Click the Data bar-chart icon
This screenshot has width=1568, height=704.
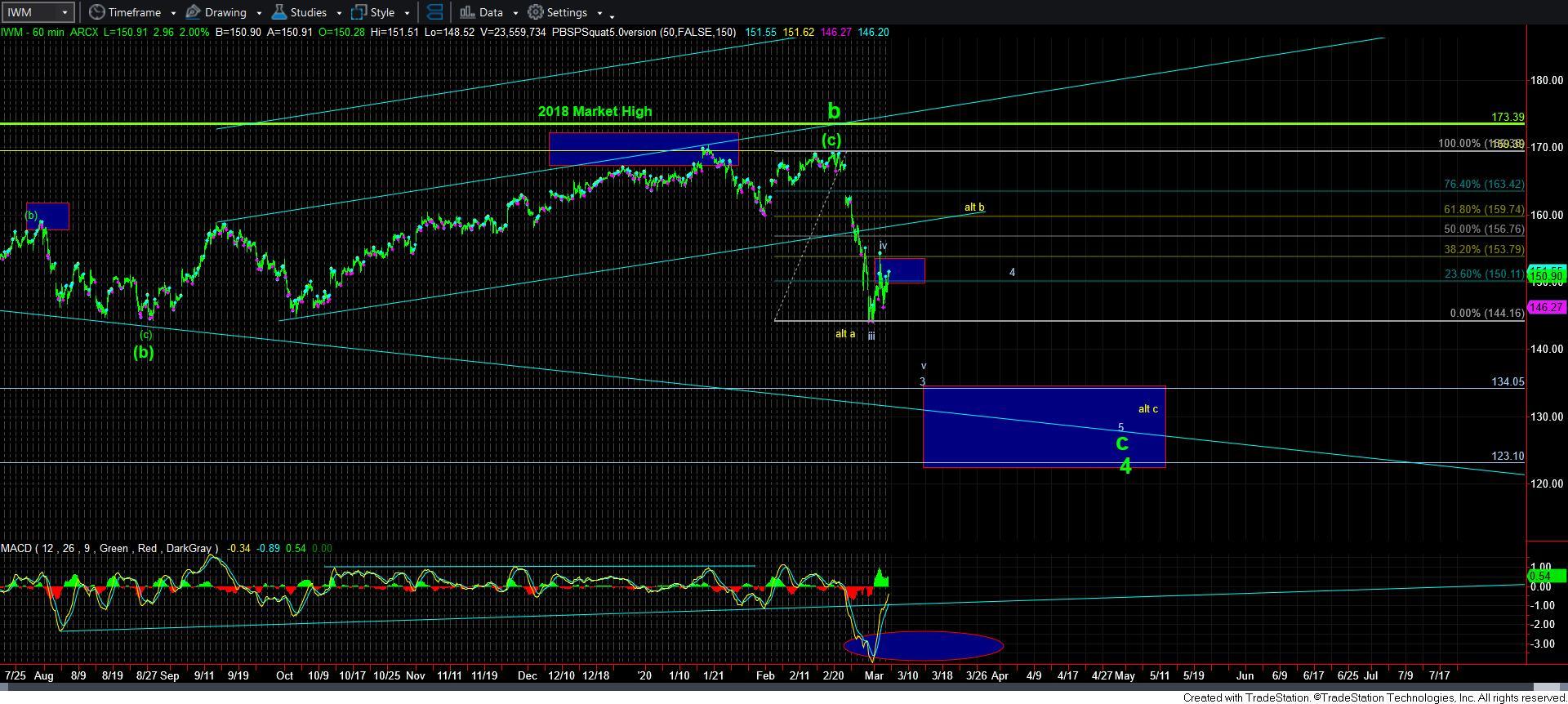point(466,12)
